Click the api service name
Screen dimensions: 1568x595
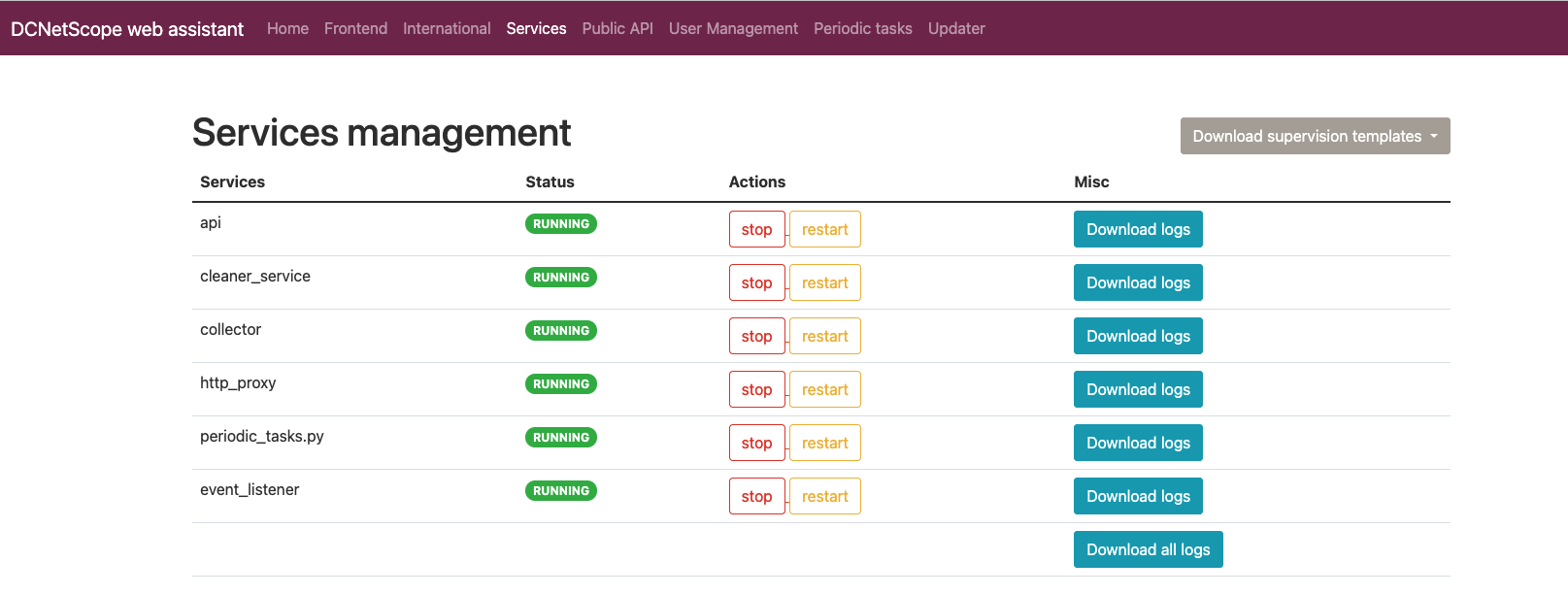click(211, 223)
